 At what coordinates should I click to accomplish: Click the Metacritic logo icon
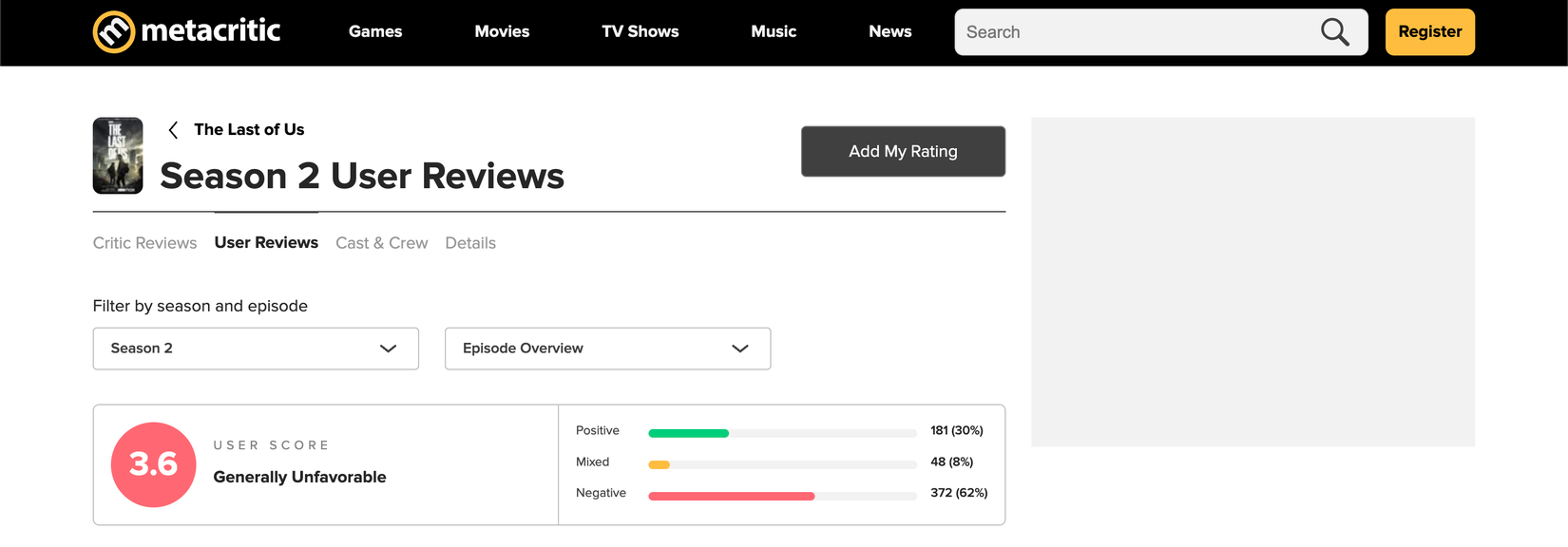pyautogui.click(x=114, y=32)
